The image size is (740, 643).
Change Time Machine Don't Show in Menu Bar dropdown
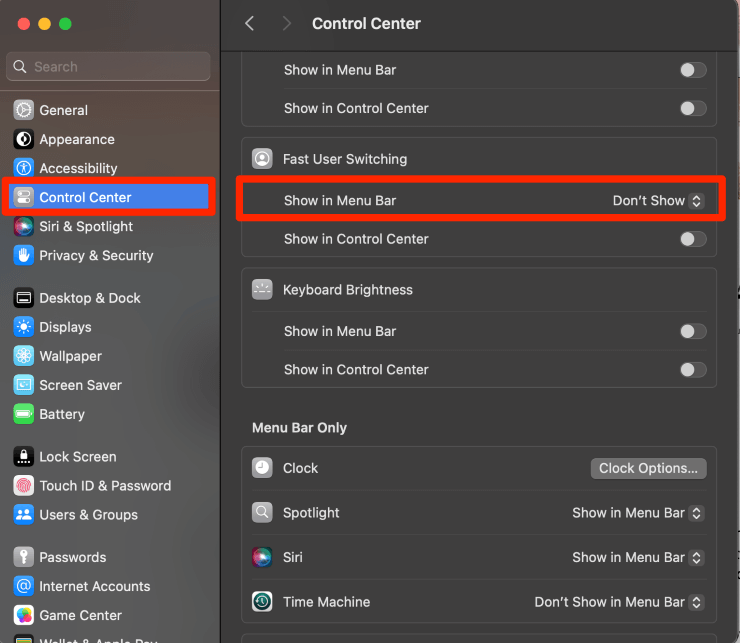(619, 602)
